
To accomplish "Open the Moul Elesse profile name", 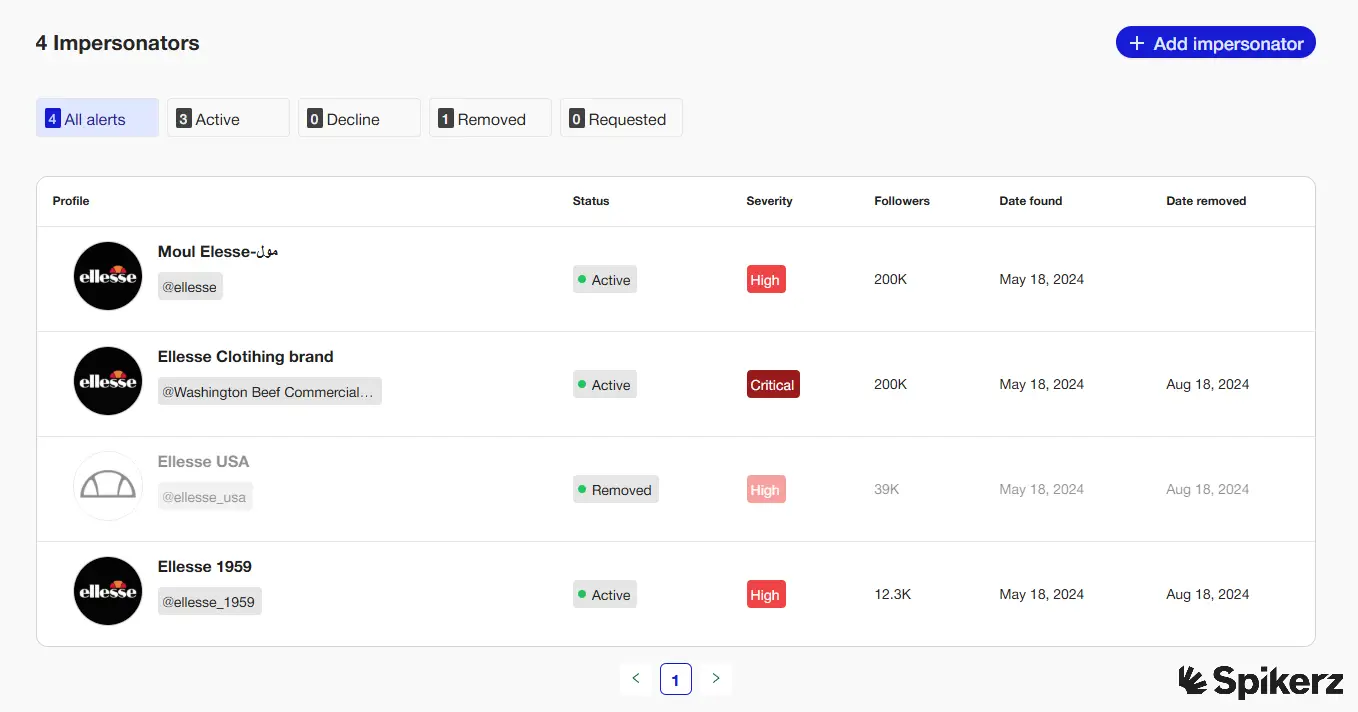I will click(218, 251).
